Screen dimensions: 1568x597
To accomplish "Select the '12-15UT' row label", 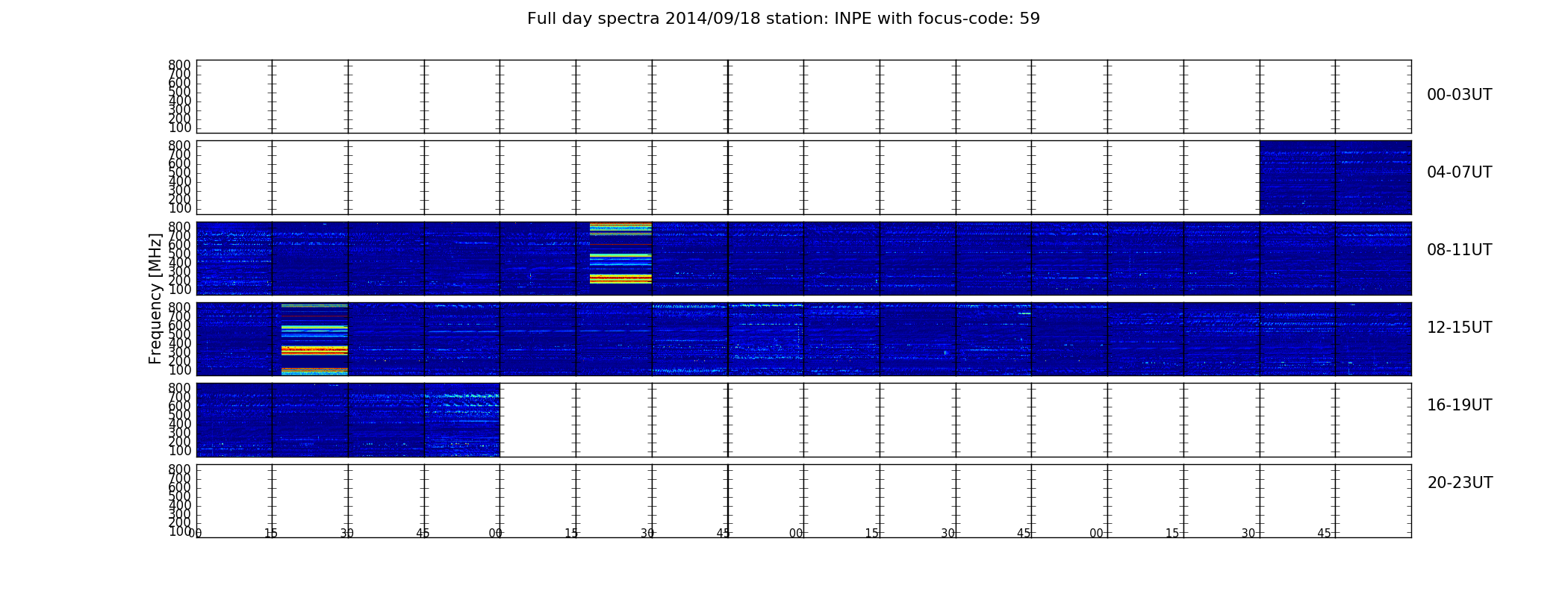I will click(x=1459, y=328).
